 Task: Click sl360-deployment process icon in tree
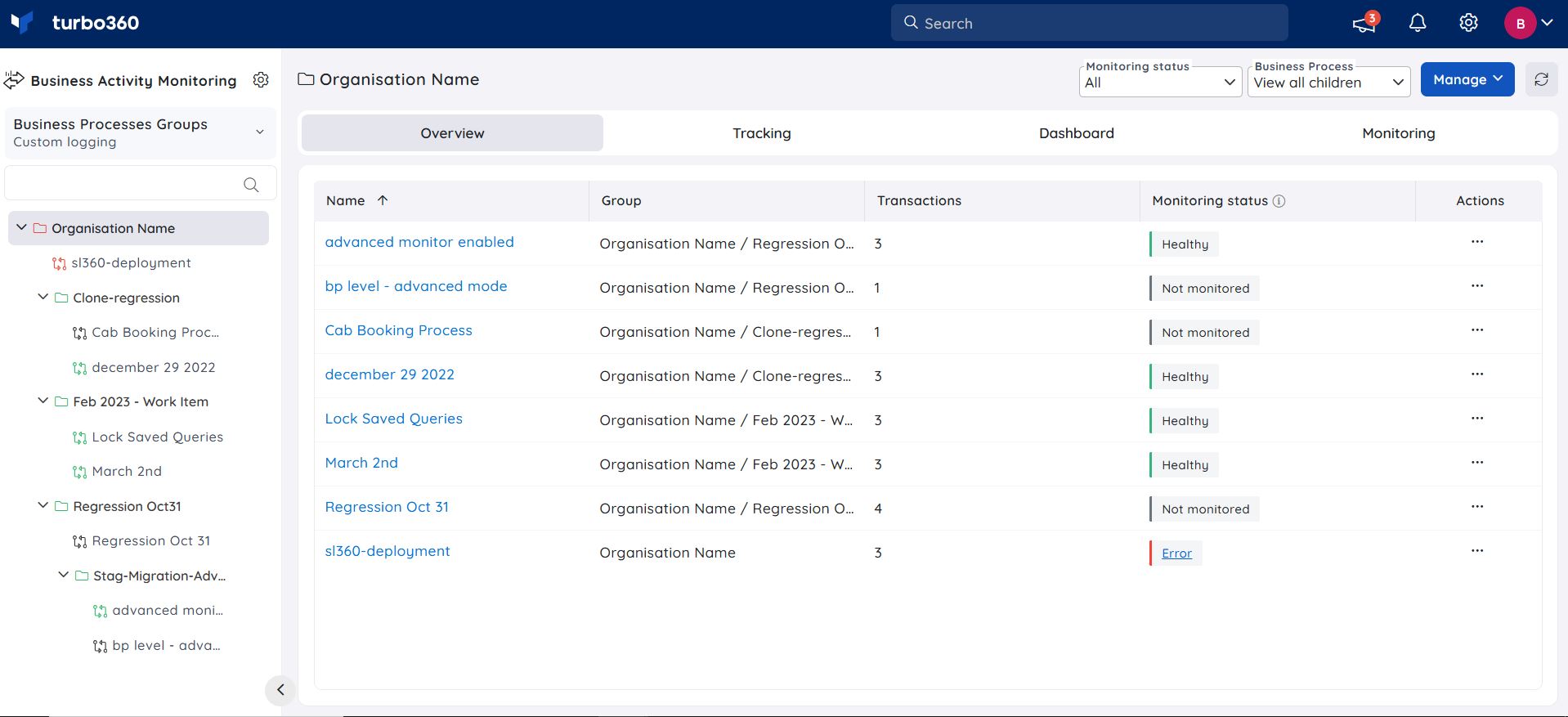(59, 263)
